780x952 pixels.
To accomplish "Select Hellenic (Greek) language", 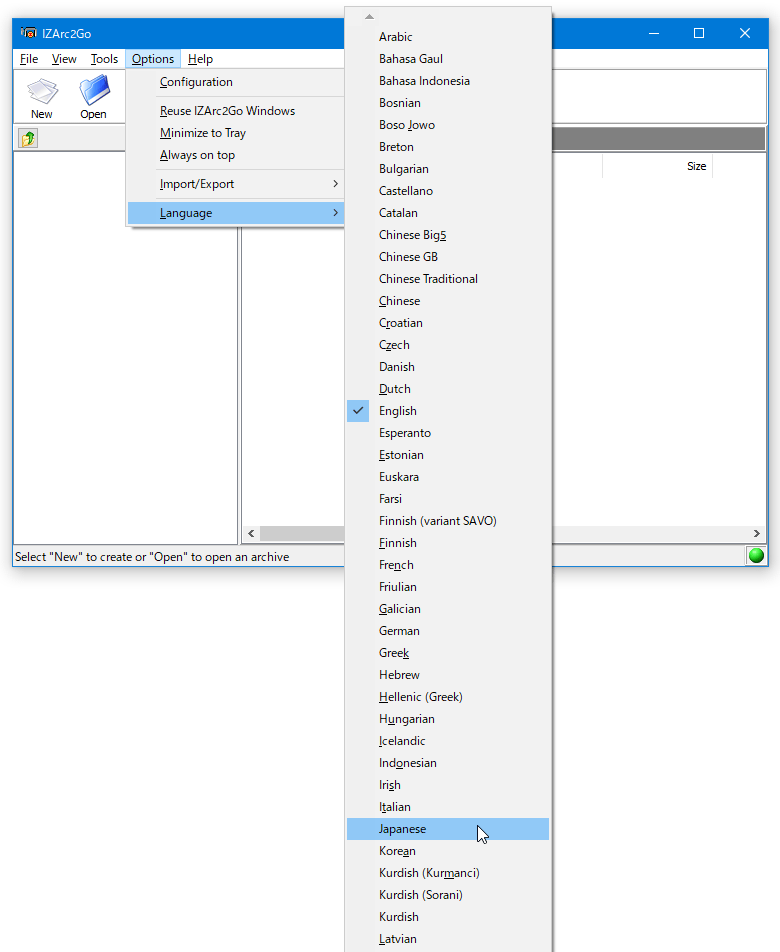I will tap(448, 697).
